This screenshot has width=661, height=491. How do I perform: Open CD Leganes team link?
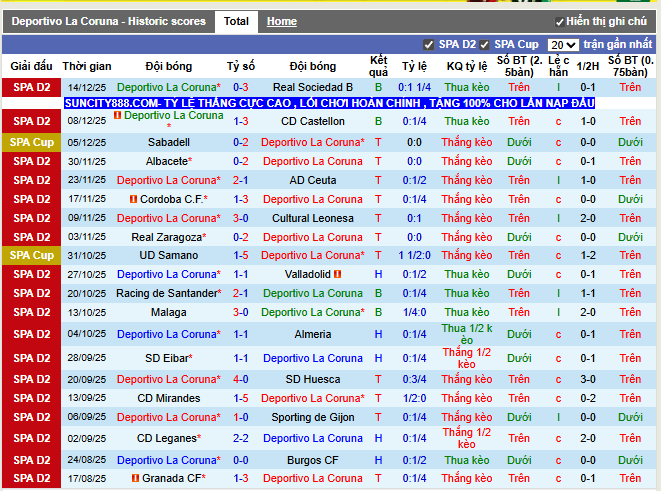point(167,438)
